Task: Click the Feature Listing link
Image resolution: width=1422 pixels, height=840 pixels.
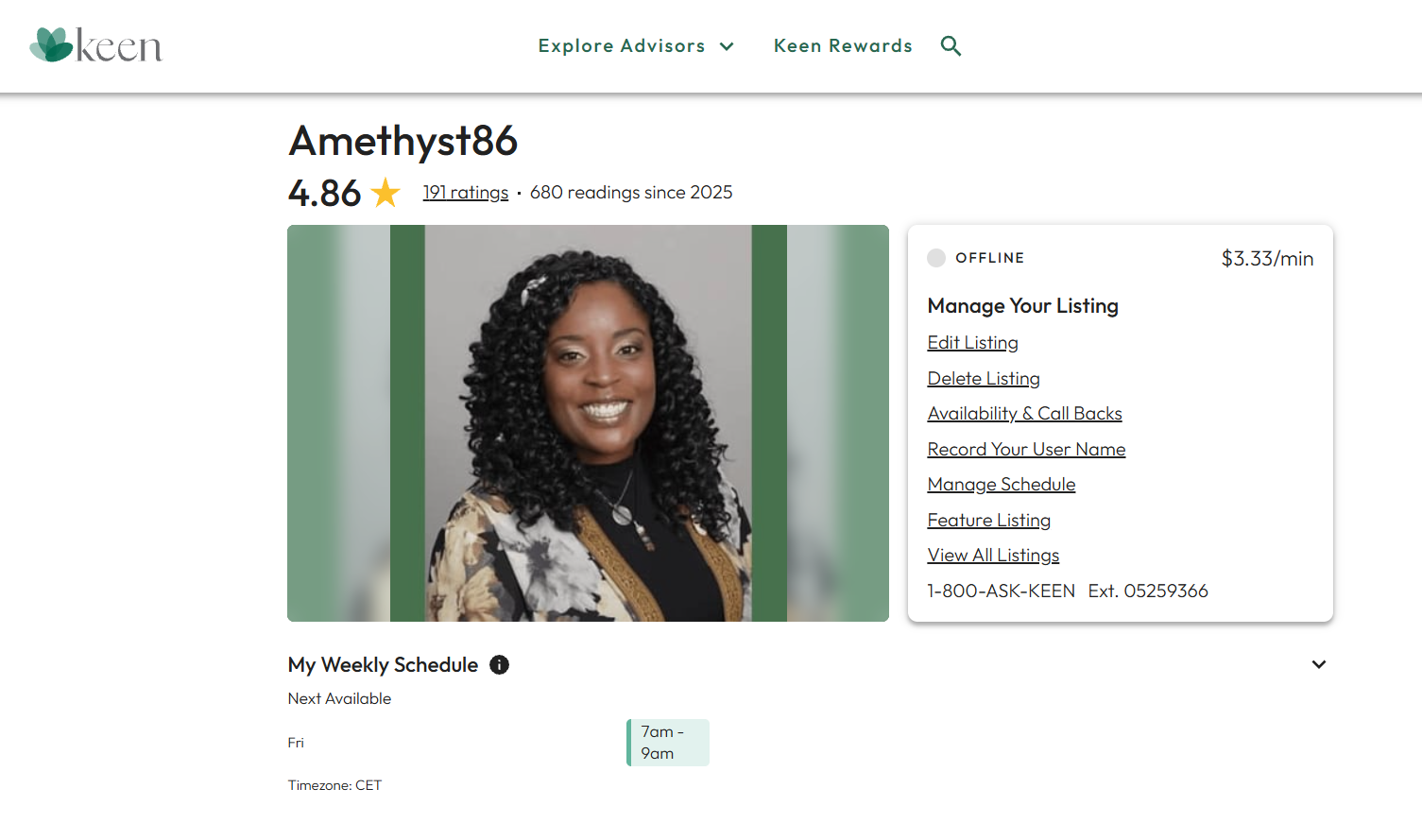Action: [988, 521]
